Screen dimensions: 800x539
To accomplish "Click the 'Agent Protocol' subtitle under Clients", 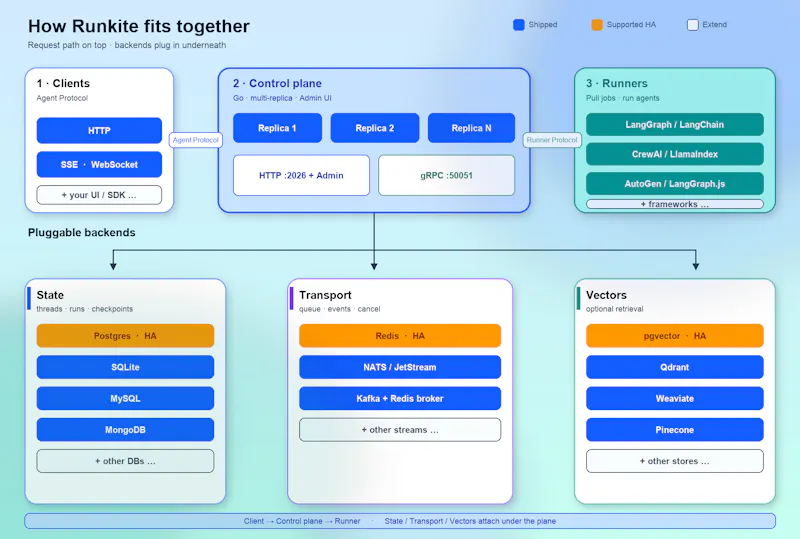I will point(62,98).
